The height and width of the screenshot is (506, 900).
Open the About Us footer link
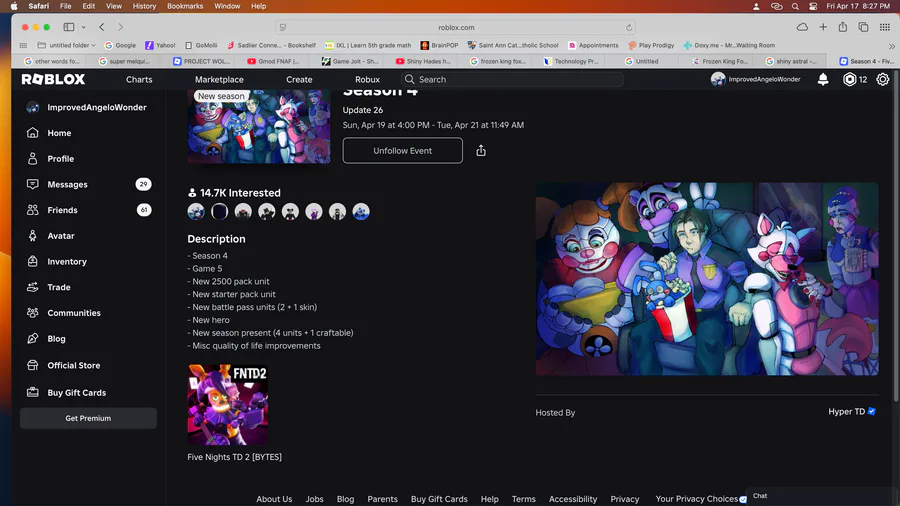pos(274,499)
